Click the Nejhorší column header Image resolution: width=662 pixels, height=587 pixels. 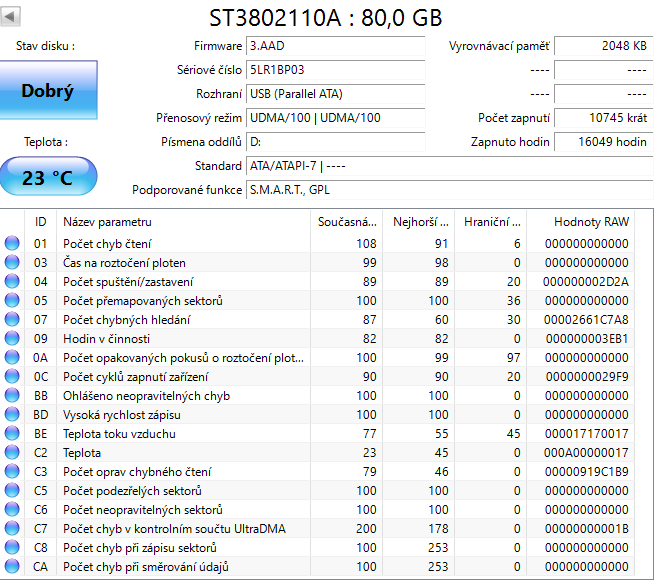pos(419,222)
